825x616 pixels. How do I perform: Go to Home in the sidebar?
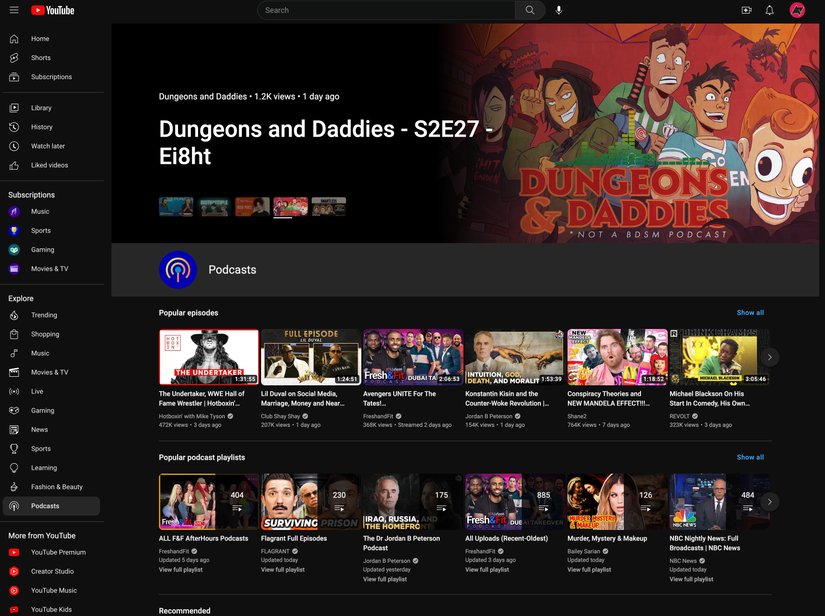click(51, 38)
